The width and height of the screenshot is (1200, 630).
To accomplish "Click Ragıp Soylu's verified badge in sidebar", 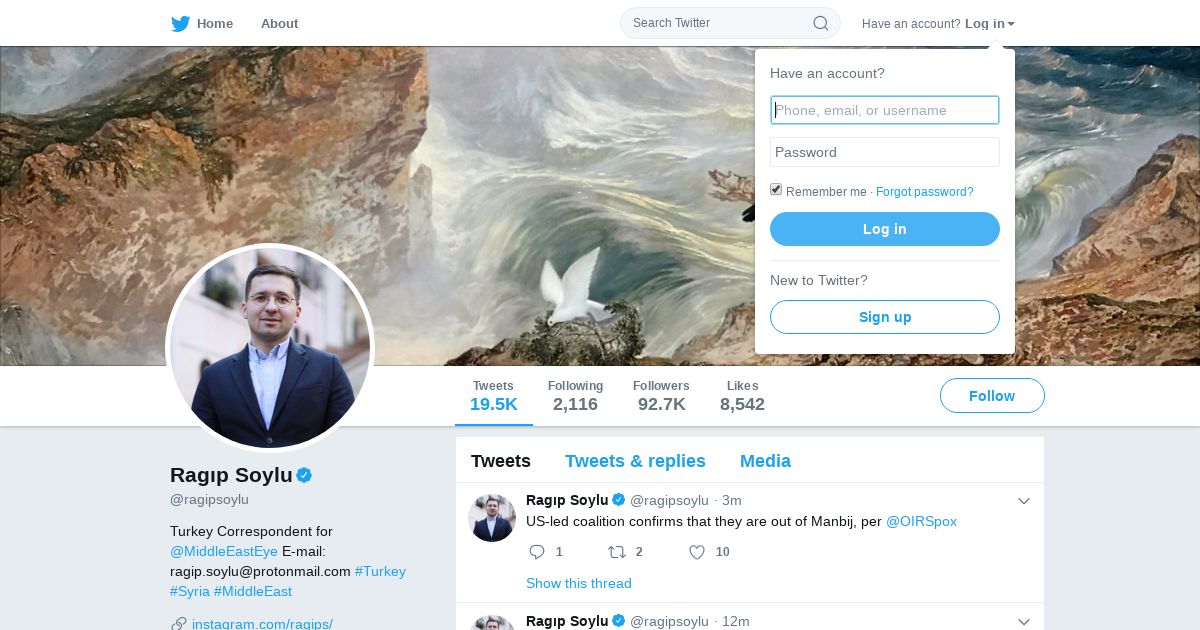I will pyautogui.click(x=304, y=475).
